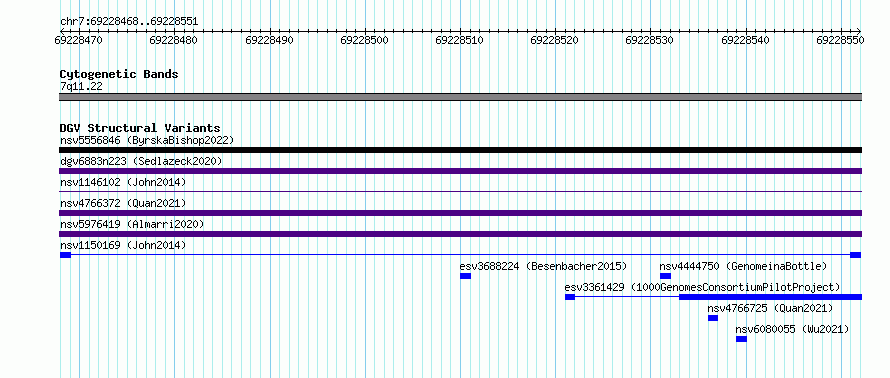
Task: Open the nsv1150169 (John2014) label
Action: (x=123, y=245)
